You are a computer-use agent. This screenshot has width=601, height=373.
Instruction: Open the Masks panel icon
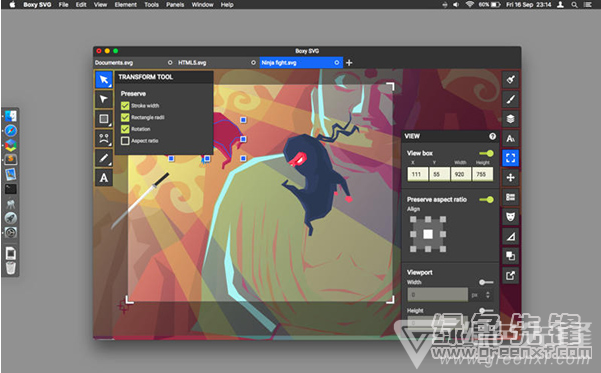coord(511,217)
